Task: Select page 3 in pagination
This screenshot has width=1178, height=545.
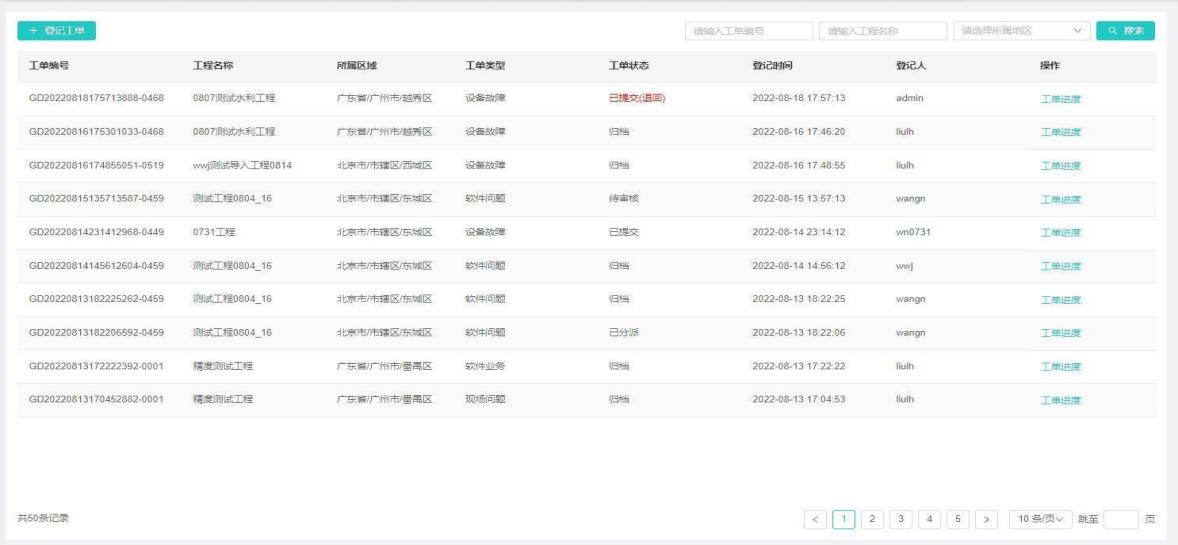Action: pos(901,518)
